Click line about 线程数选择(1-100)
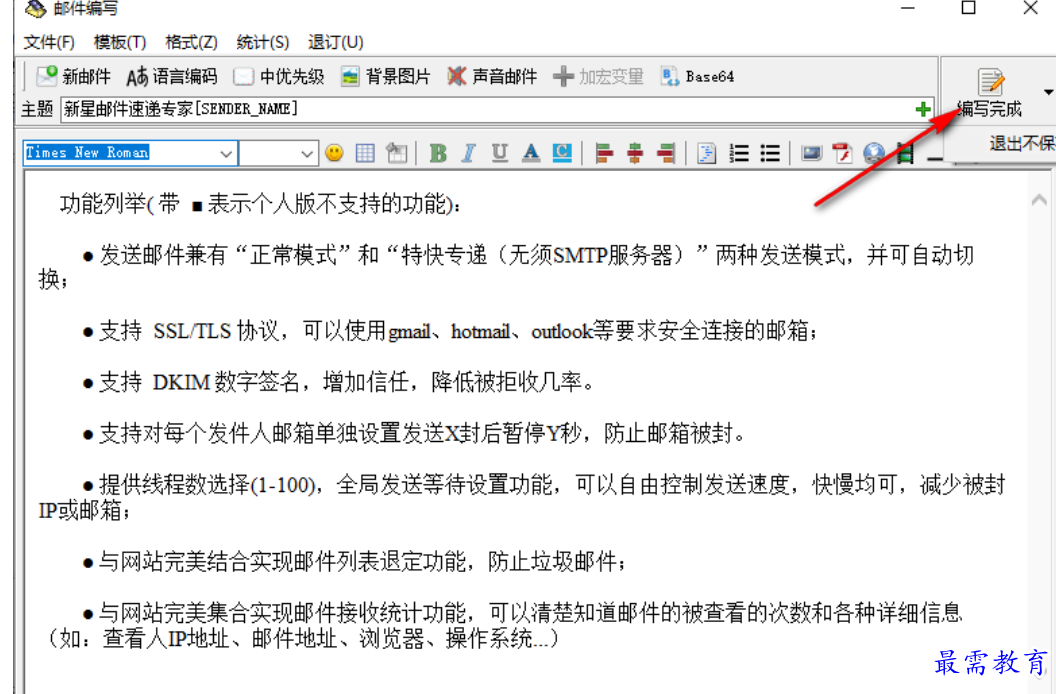 [x=522, y=497]
